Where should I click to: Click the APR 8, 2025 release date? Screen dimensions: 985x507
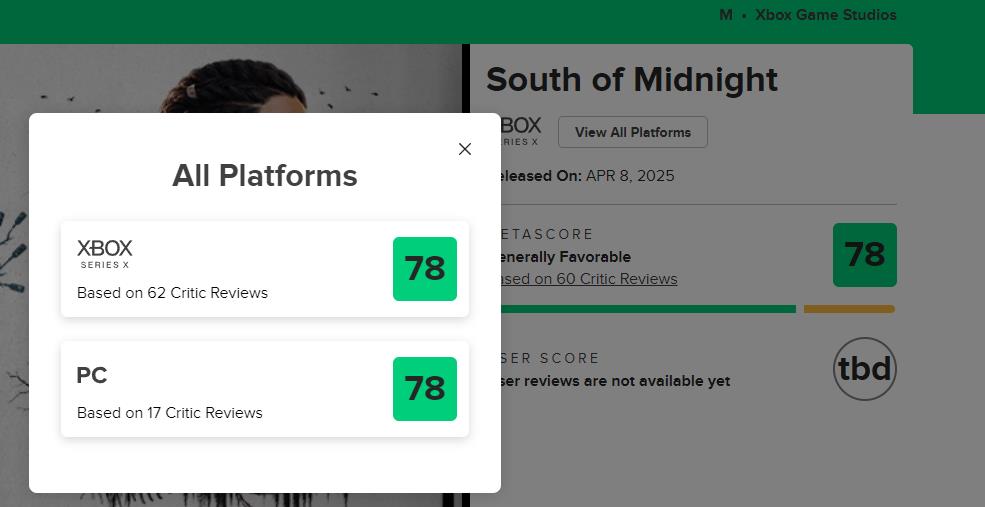630,176
